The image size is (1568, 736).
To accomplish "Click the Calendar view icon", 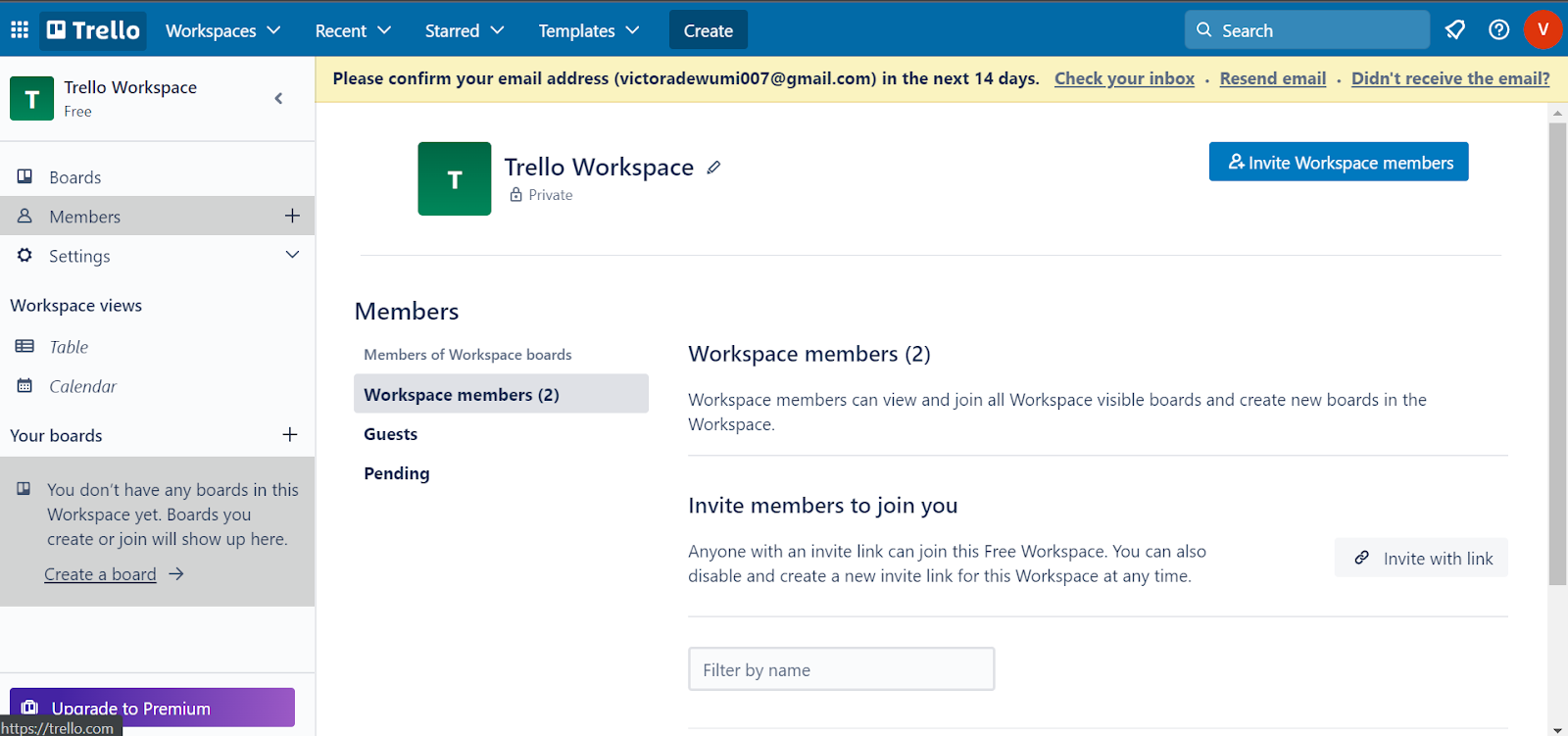I will click(x=24, y=386).
